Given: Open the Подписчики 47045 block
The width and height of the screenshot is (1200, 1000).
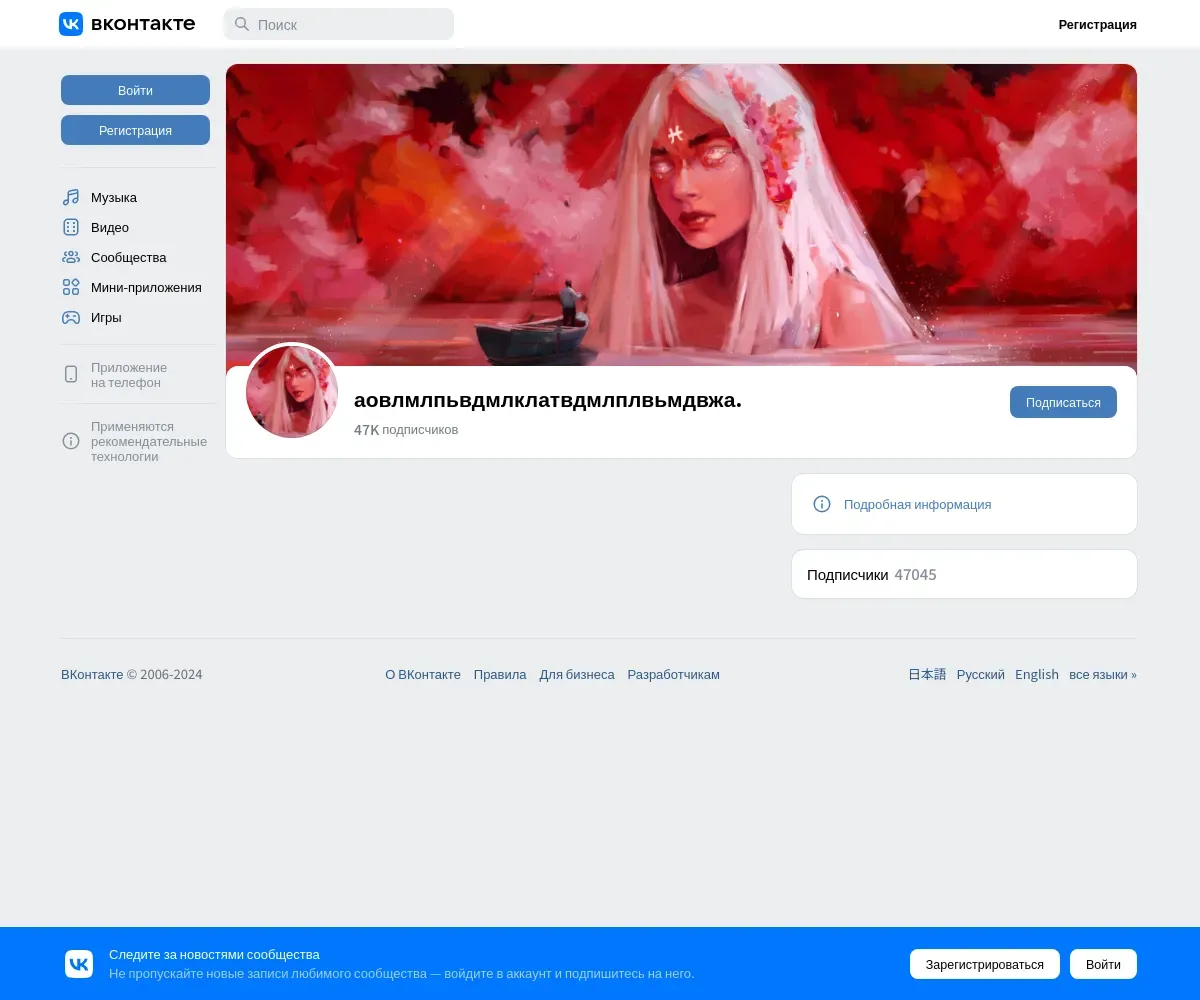Looking at the screenshot, I should coord(964,575).
